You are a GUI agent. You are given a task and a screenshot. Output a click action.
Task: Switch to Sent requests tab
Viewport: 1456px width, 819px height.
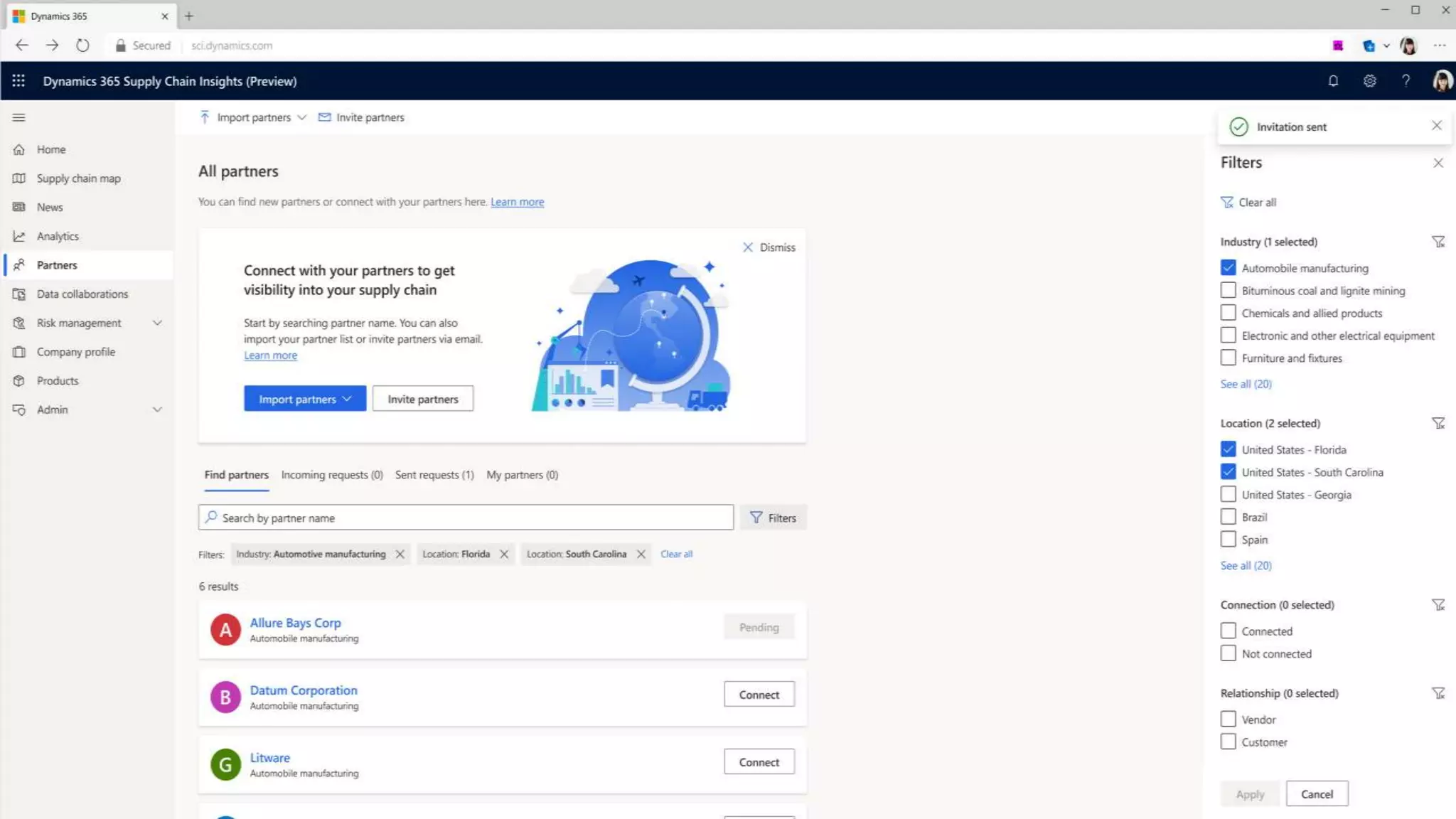pos(434,475)
